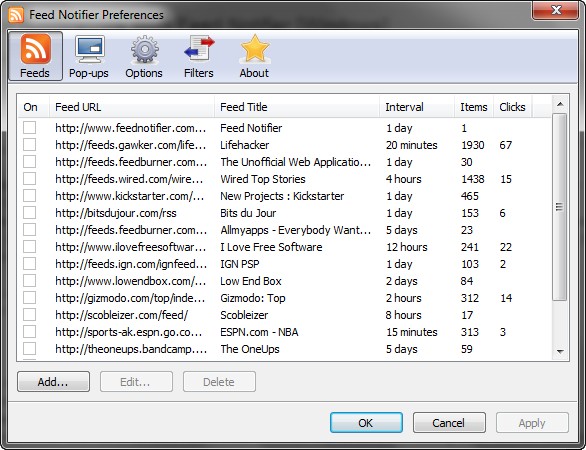The width and height of the screenshot is (586, 450).
Task: Click the Scobleizer feed title
Action: (244, 315)
